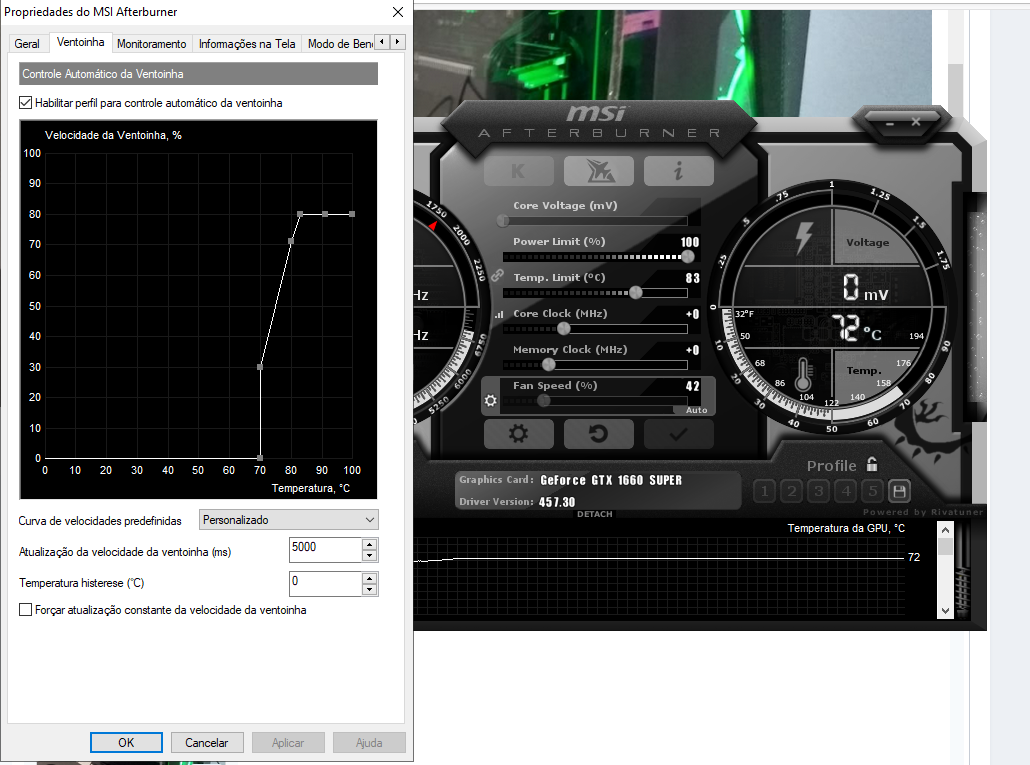The image size is (1030, 765).
Task: Click the OK button
Action: 126,743
